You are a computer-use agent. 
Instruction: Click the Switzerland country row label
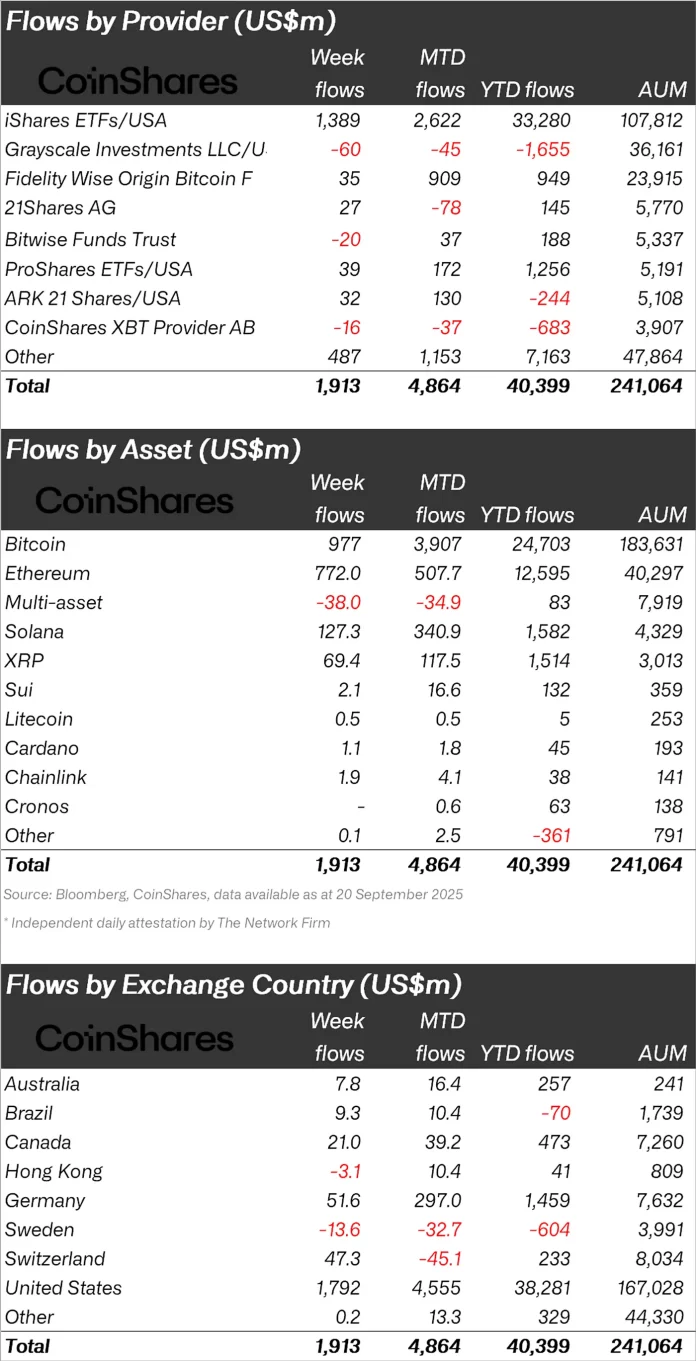(x=55, y=1259)
